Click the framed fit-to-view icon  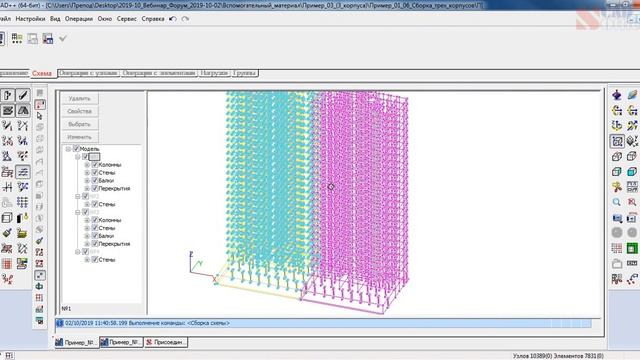click(617, 141)
